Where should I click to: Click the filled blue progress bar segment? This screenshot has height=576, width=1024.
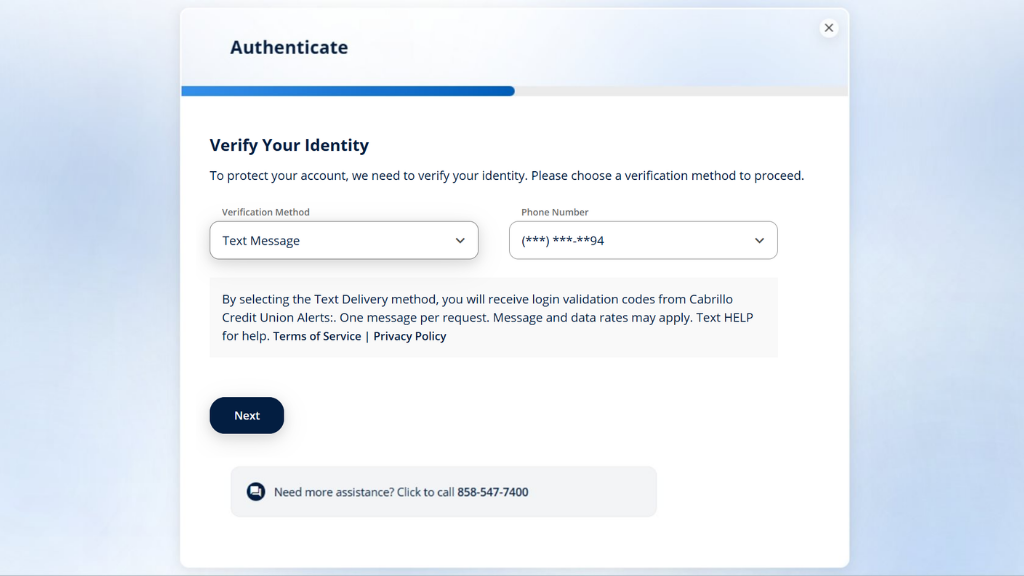point(347,91)
